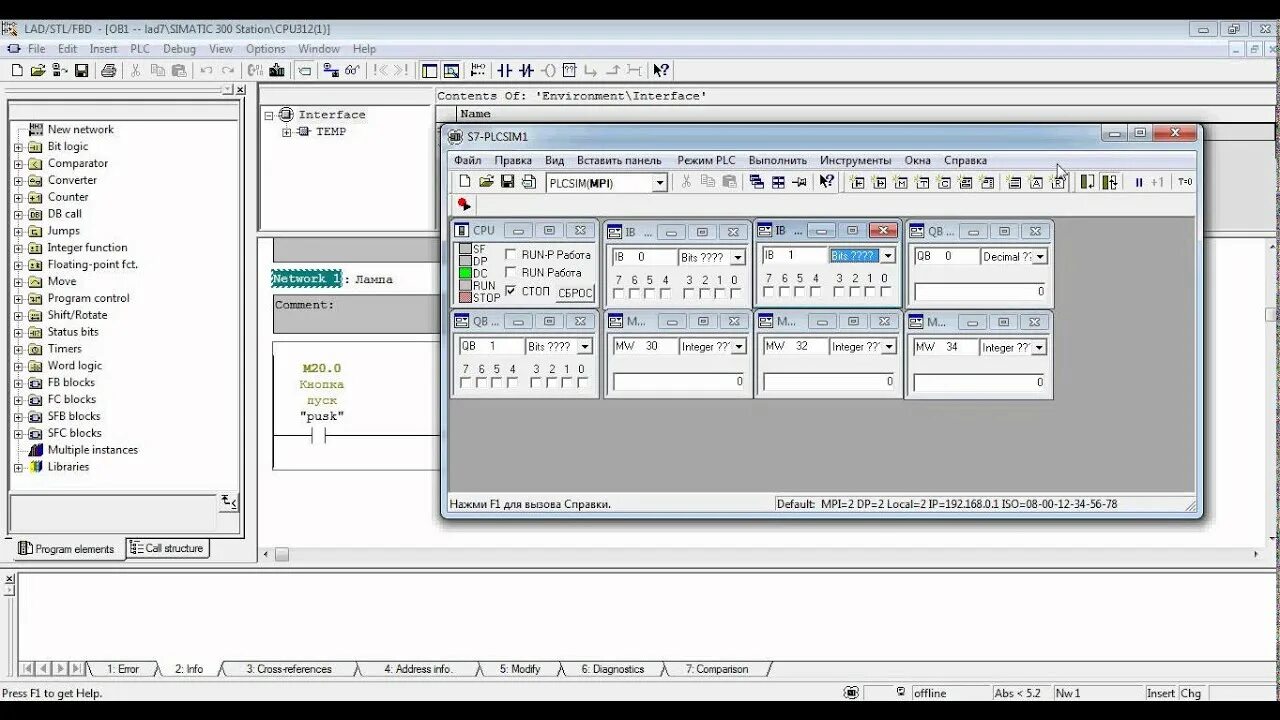Click T=0 reset timers icon in PLCSIM

[1185, 182]
